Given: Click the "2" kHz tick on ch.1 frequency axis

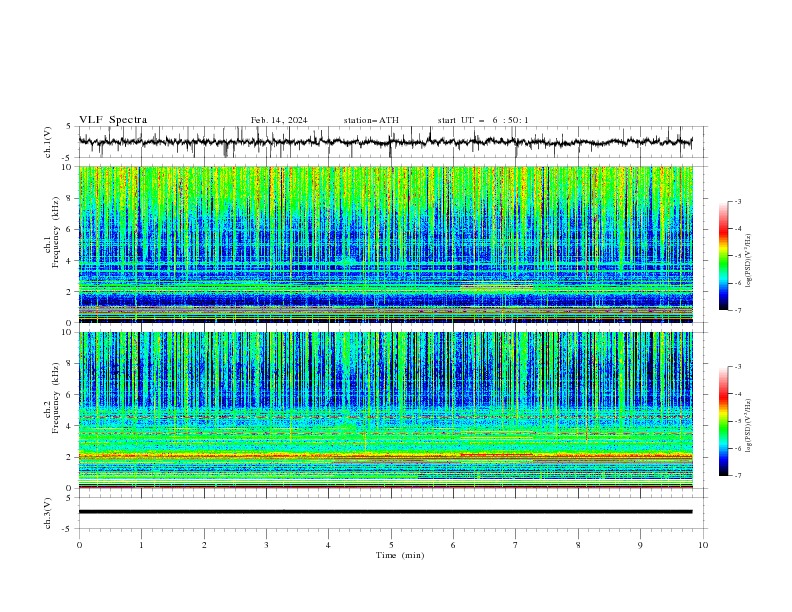Looking at the screenshot, I should [x=71, y=292].
